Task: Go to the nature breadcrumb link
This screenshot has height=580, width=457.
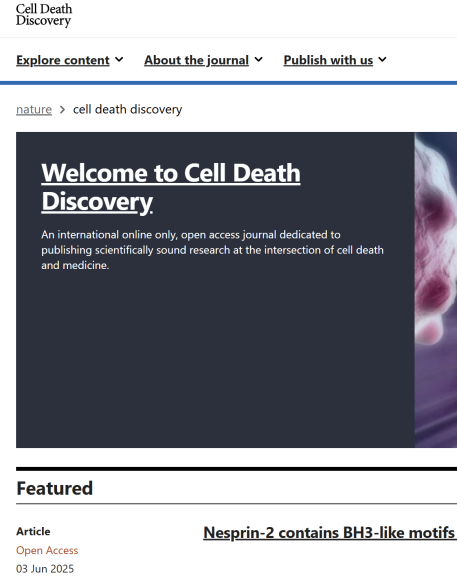Action: [34, 109]
